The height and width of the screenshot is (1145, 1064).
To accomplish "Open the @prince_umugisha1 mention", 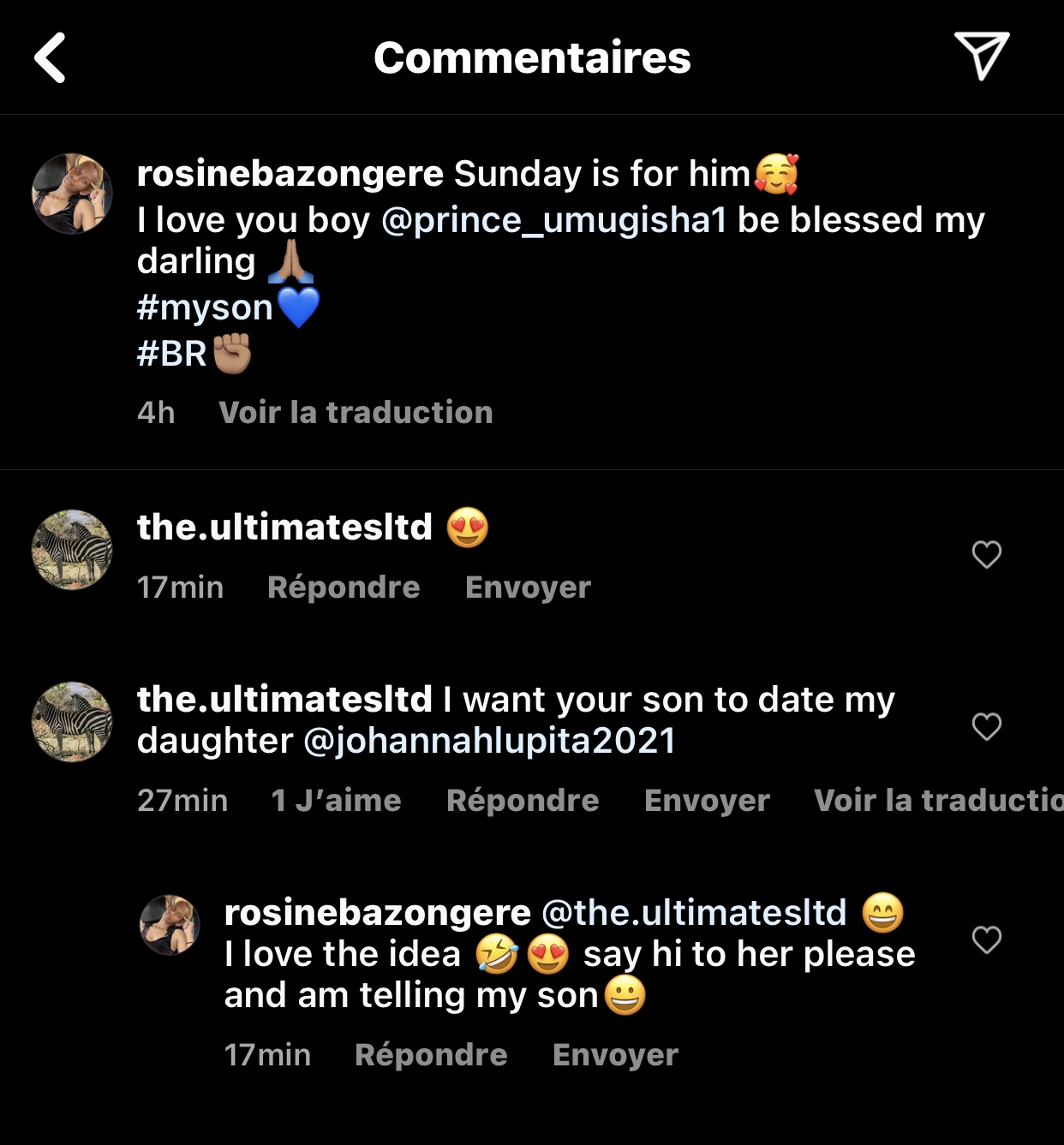I will coord(553,220).
